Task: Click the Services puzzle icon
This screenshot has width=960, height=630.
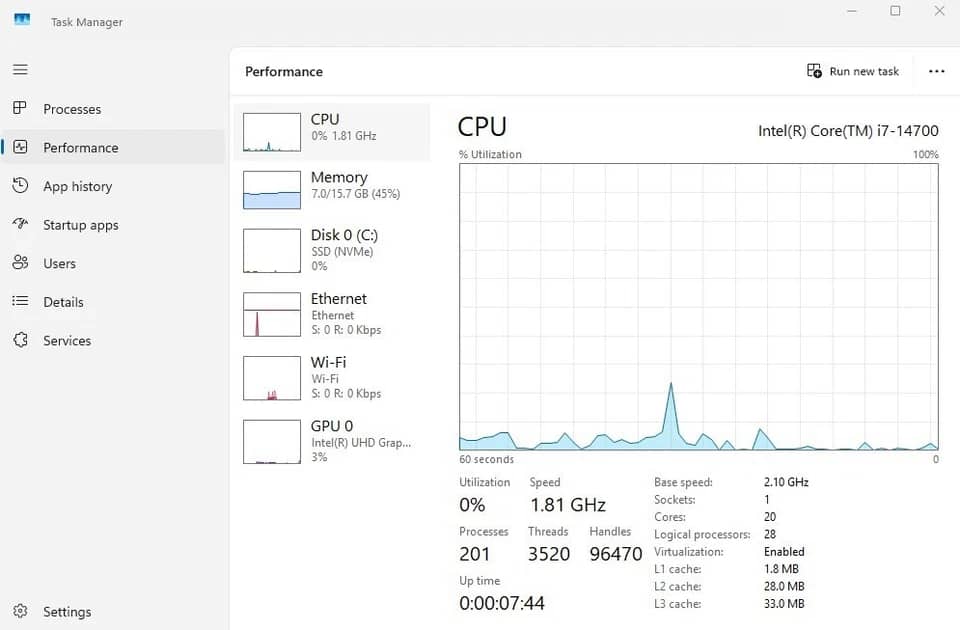Action: pyautogui.click(x=20, y=340)
